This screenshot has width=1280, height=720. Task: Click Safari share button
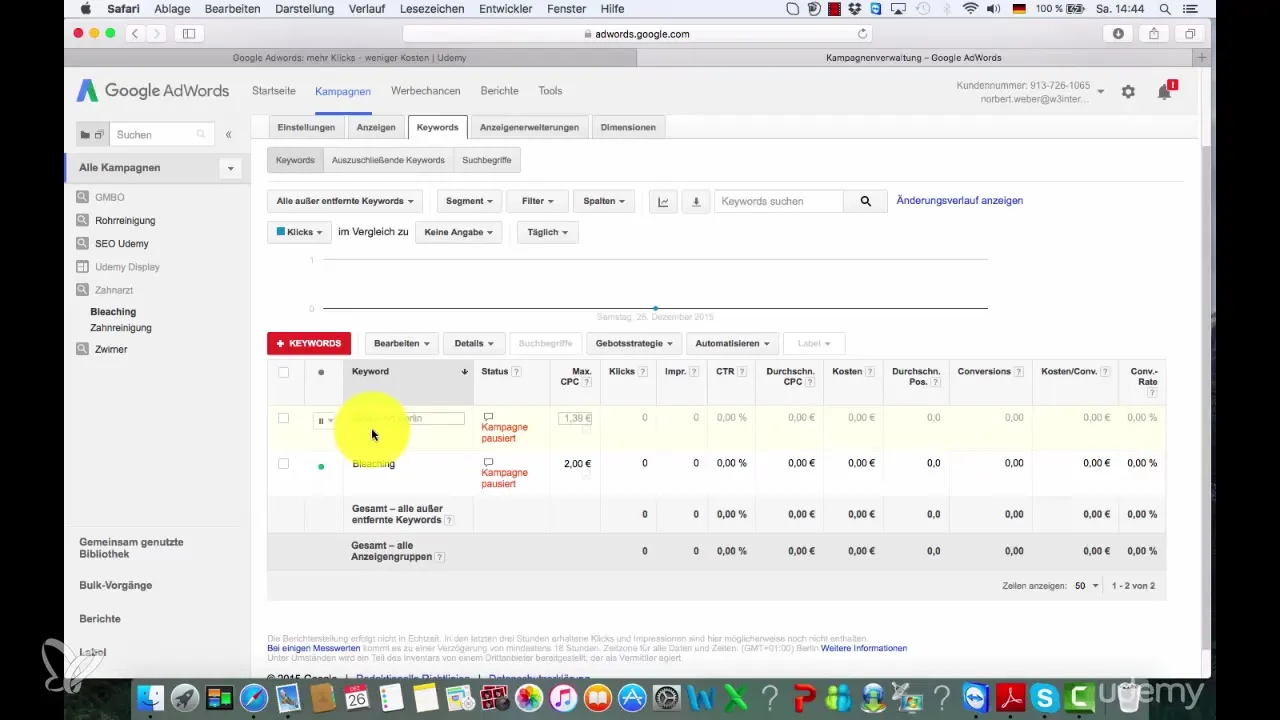[1154, 33]
